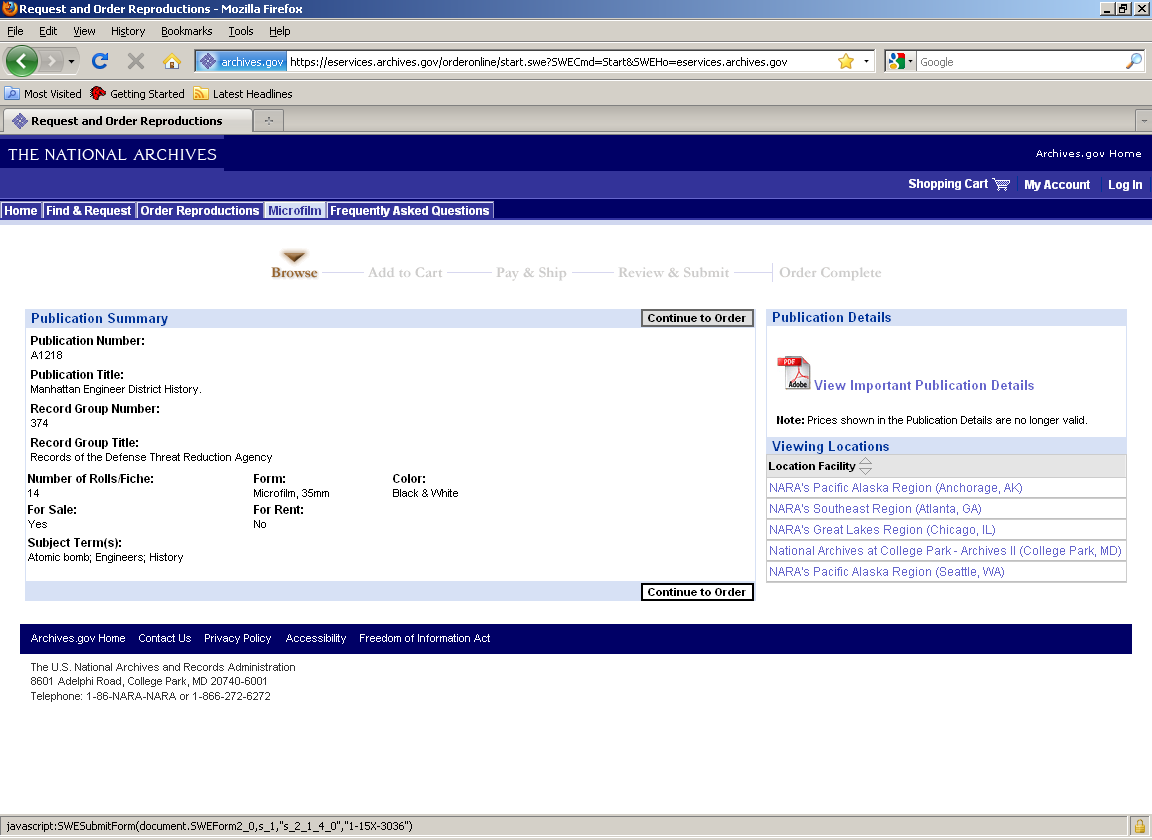Click publication number A1218 text
1152x840 pixels.
click(46, 355)
